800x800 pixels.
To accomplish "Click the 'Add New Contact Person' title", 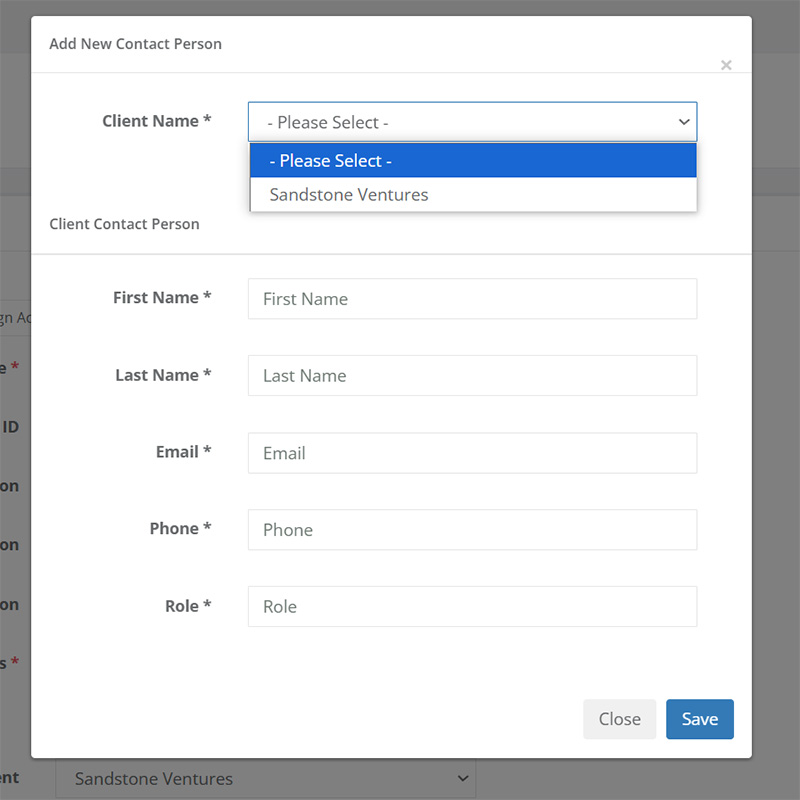I will point(135,44).
